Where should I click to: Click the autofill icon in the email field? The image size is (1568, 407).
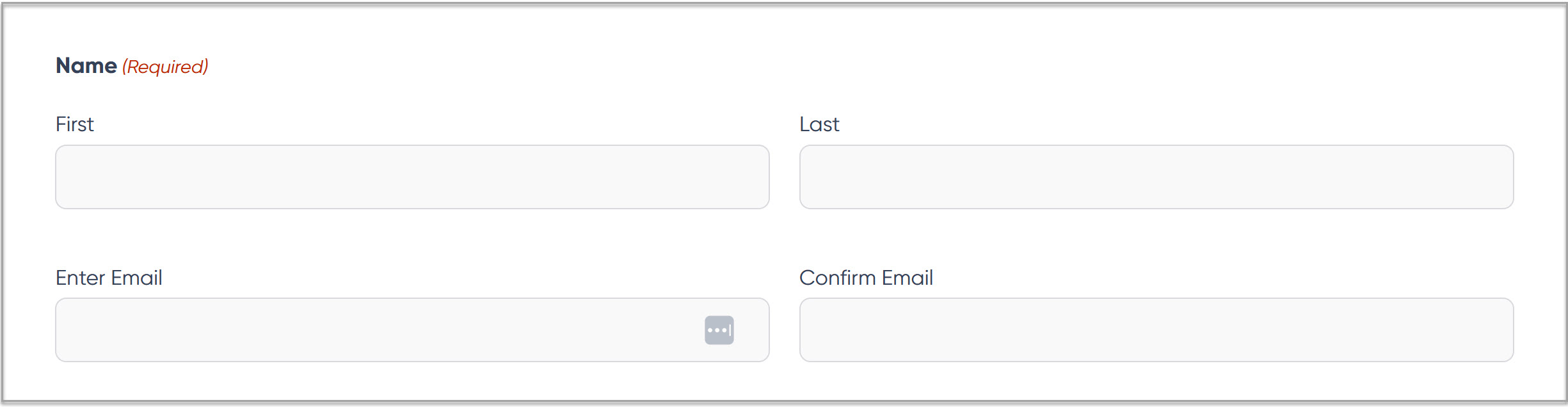point(719,330)
